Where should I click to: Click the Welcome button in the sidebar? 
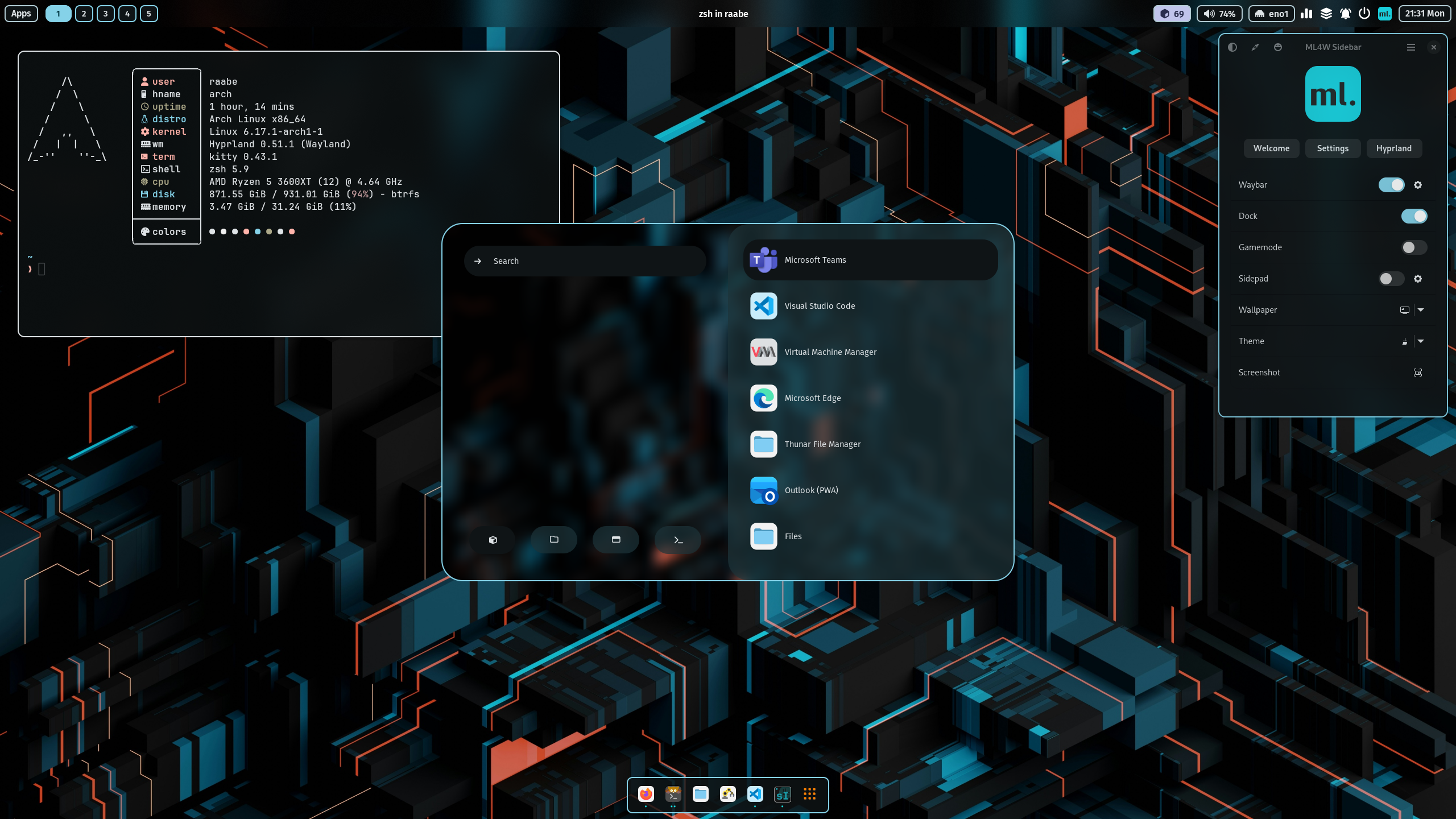[x=1271, y=148]
